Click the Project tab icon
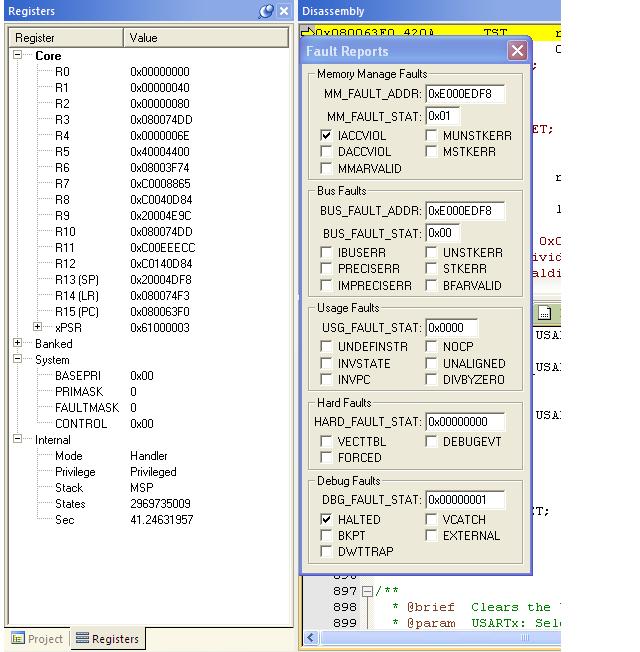 17,638
